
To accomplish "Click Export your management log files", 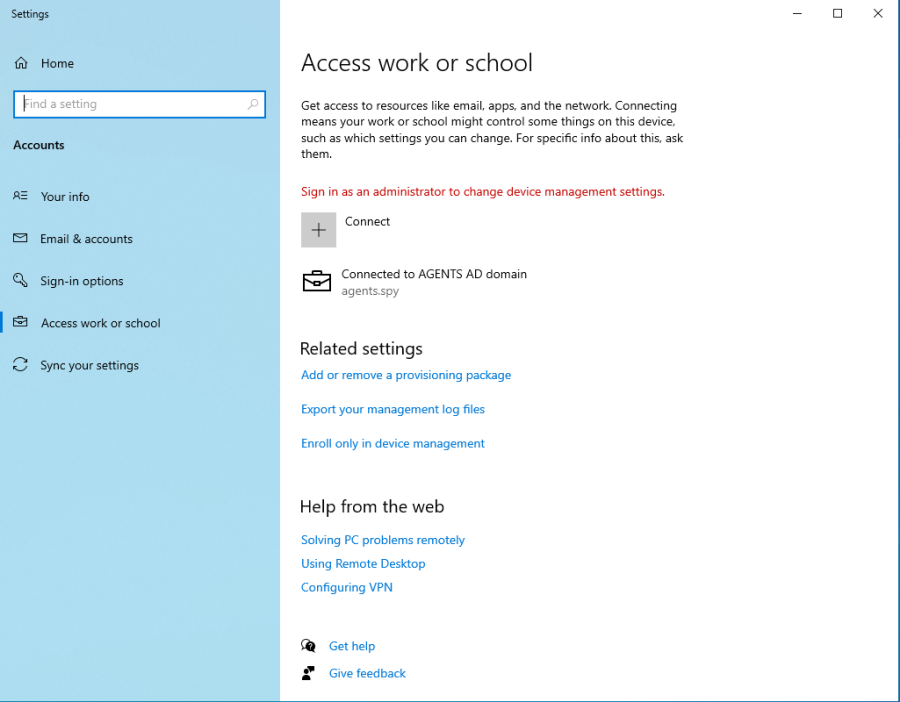I will pyautogui.click(x=392, y=409).
